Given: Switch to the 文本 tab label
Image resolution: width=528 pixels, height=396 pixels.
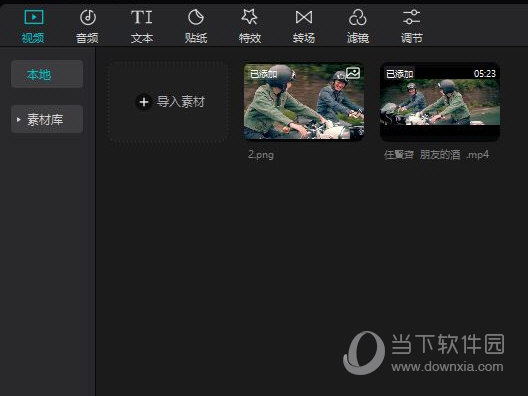Looking at the screenshot, I should pyautogui.click(x=142, y=38).
